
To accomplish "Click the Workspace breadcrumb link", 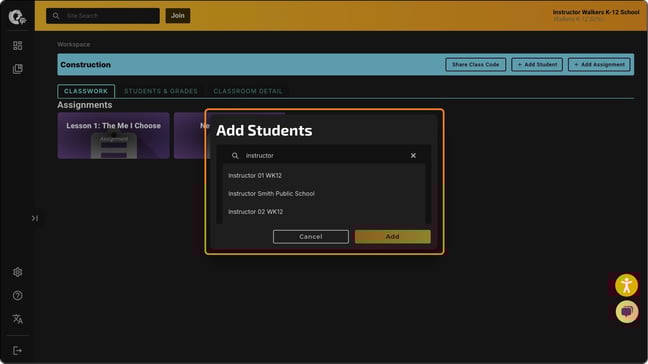I will (74, 44).
